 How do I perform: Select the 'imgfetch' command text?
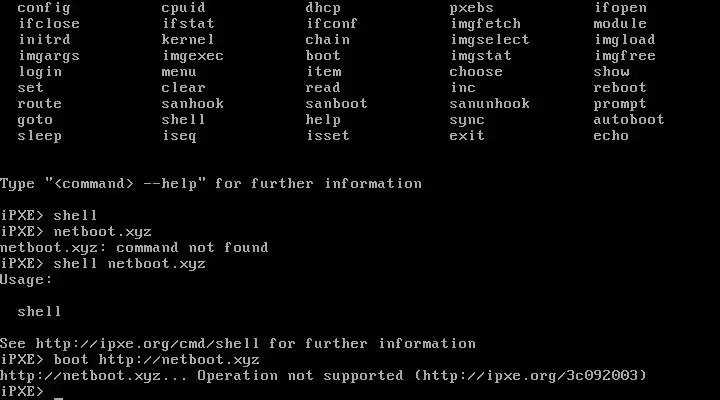[x=485, y=23]
